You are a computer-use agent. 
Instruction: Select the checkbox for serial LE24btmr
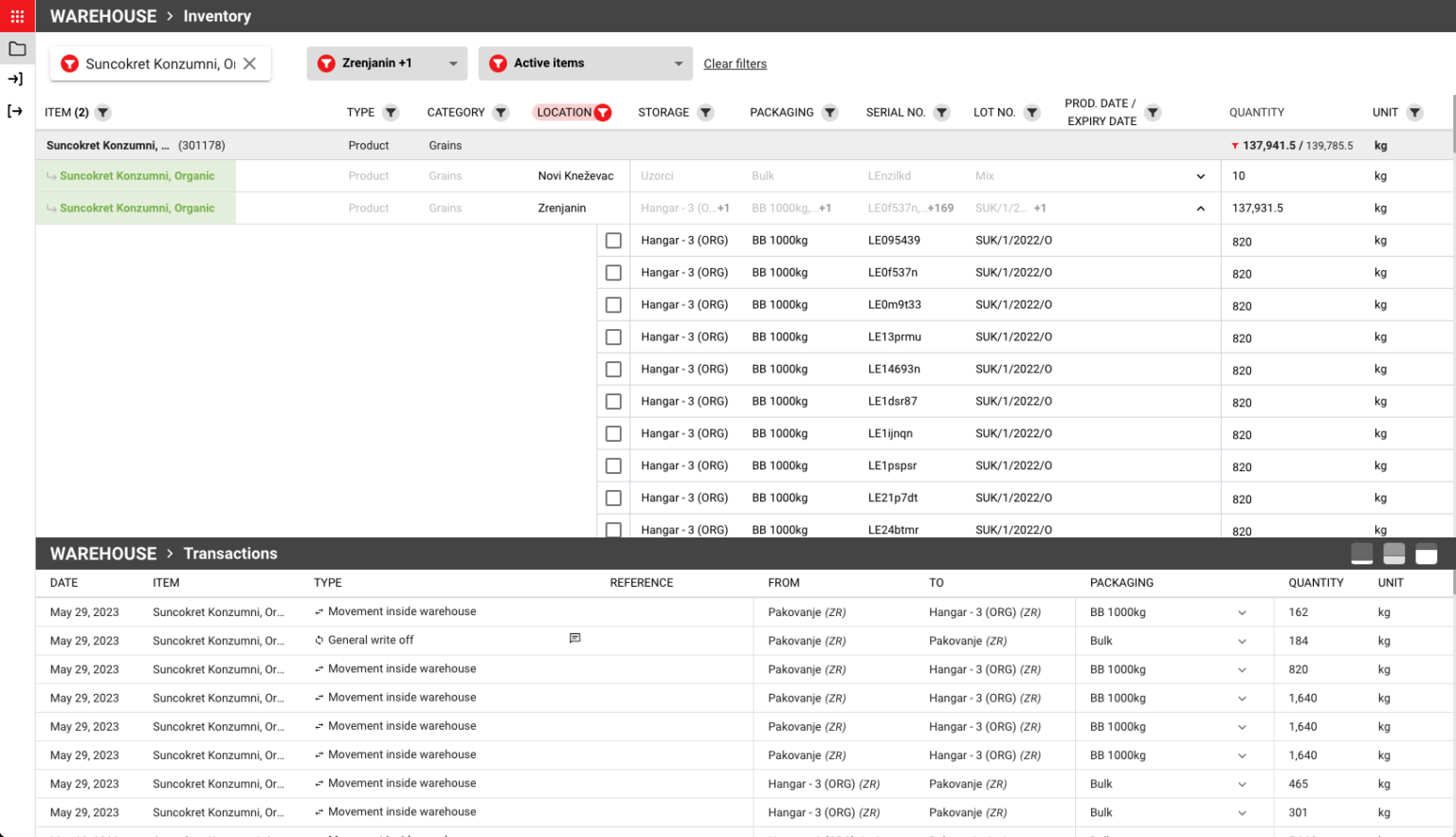coord(613,530)
